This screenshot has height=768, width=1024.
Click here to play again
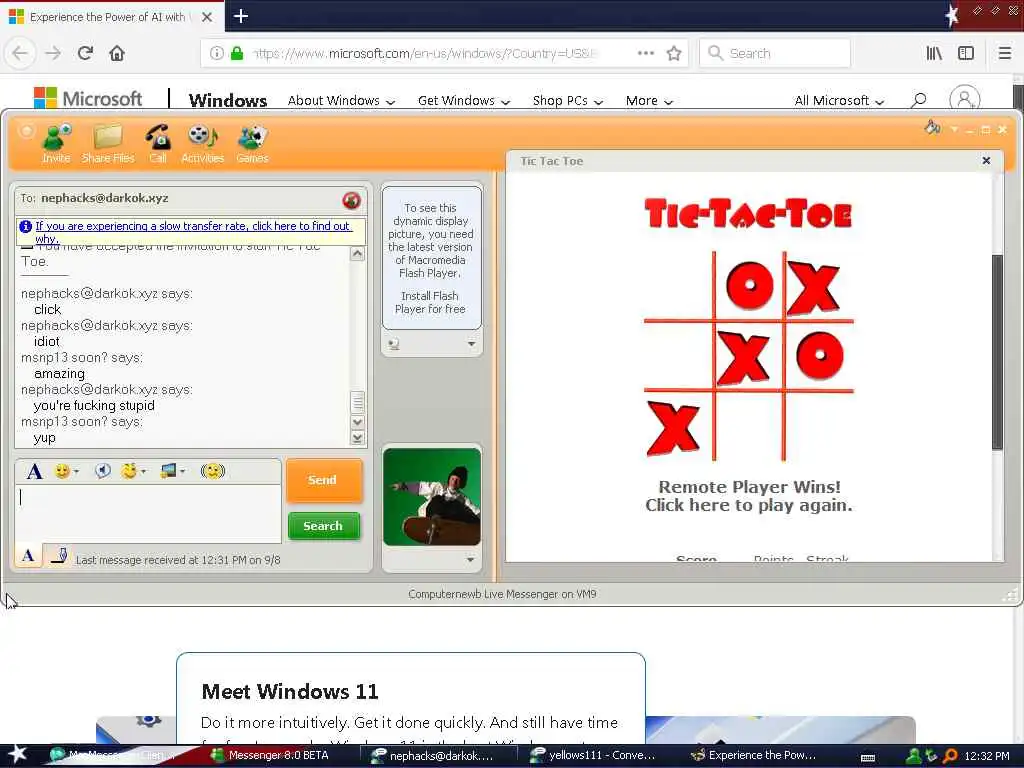click(x=748, y=505)
